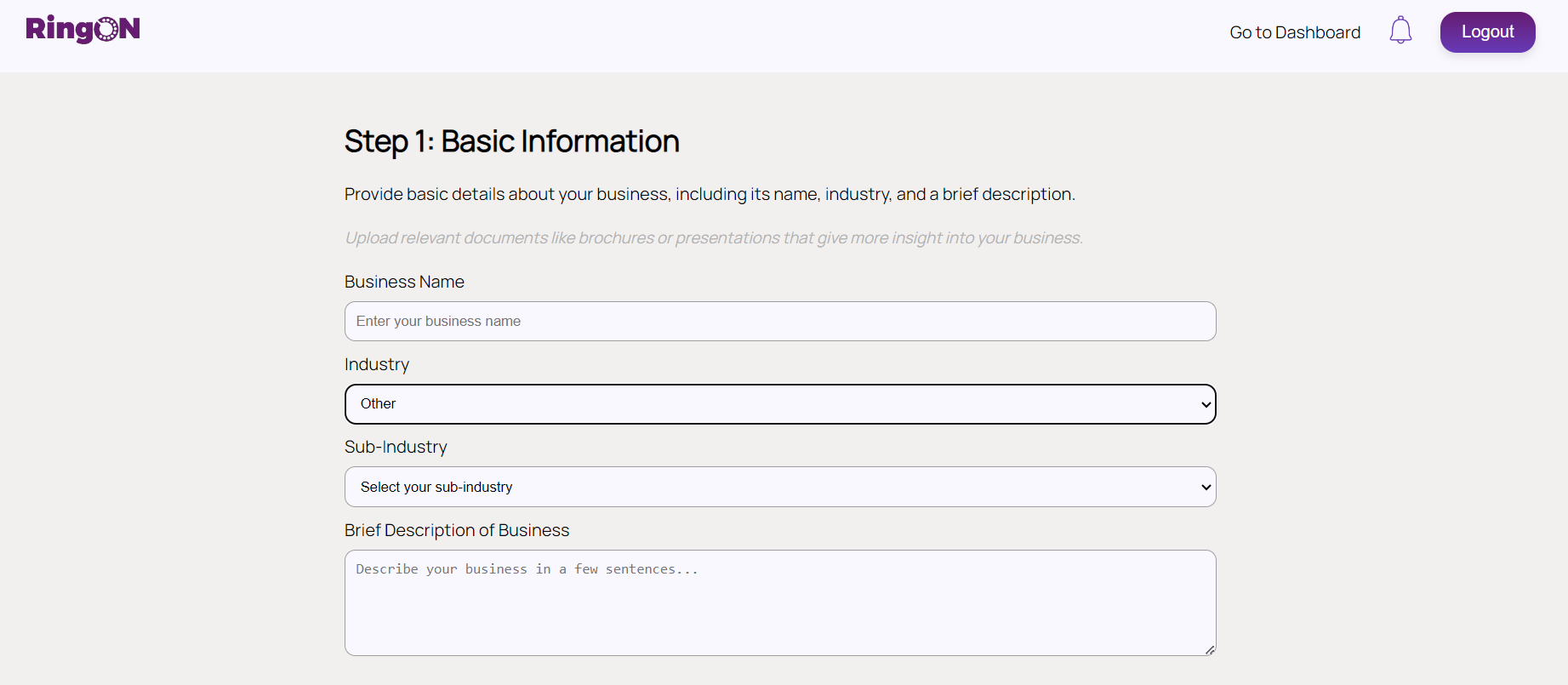The height and width of the screenshot is (685, 1568).
Task: Click the italic upload documents hint
Action: point(713,238)
